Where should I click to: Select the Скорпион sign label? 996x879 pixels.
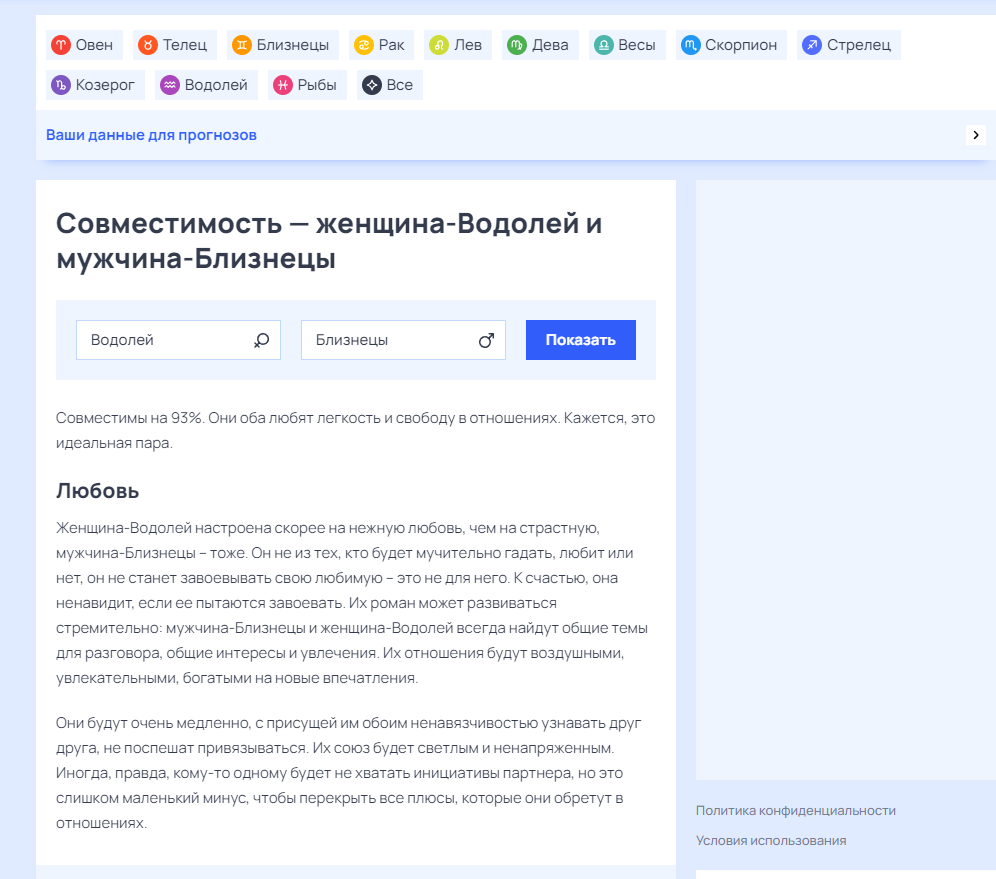point(741,45)
